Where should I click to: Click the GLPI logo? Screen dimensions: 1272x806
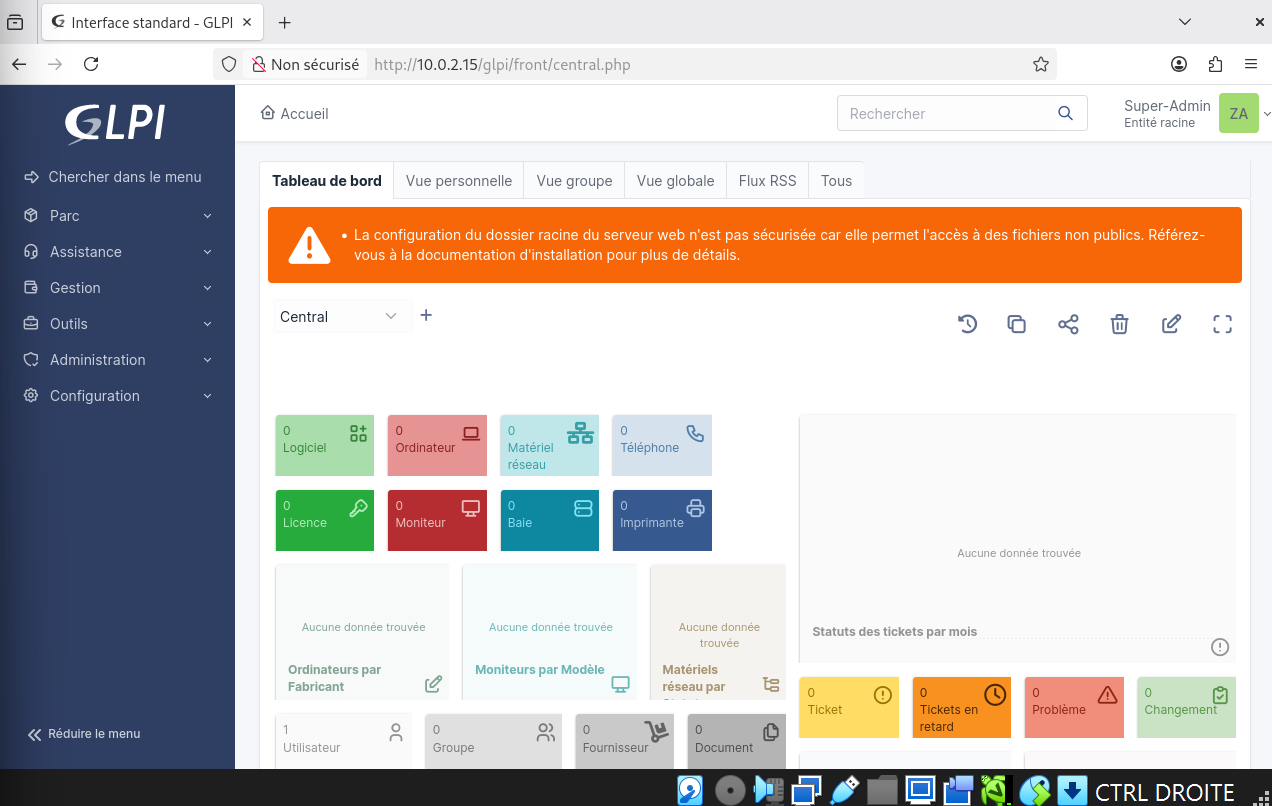(x=115, y=124)
